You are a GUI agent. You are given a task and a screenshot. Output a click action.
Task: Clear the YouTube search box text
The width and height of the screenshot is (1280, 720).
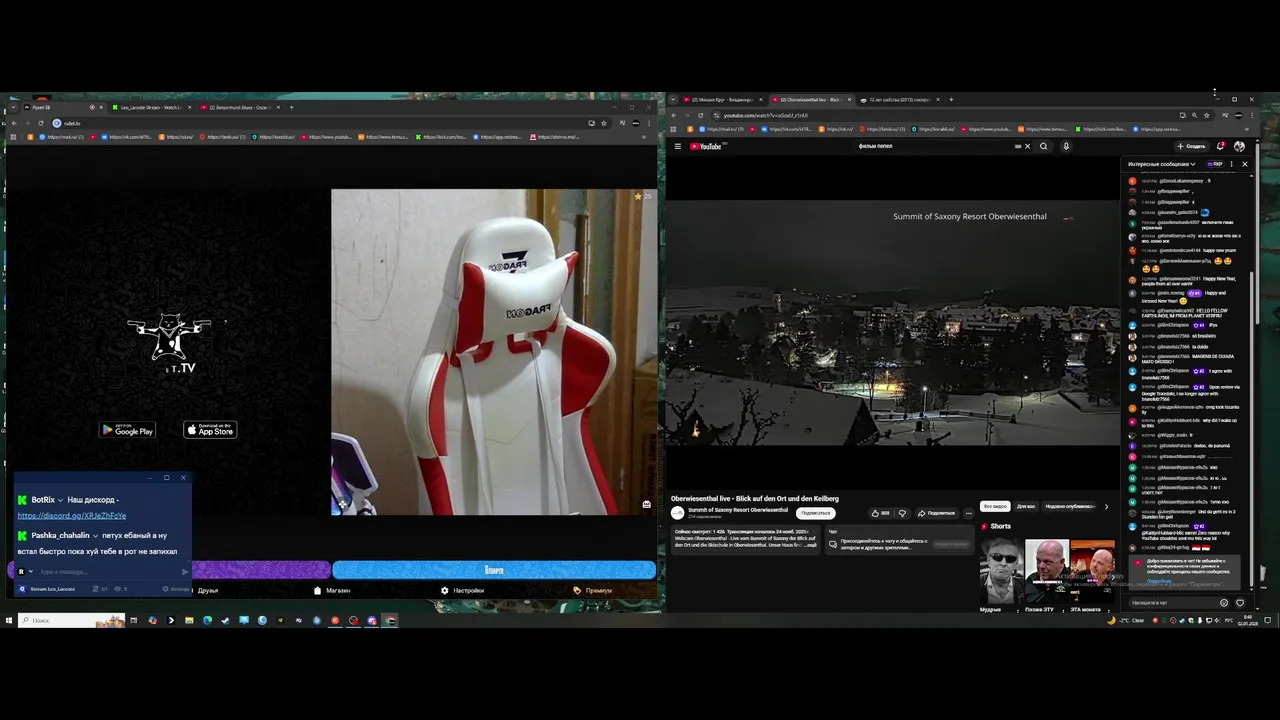pos(1027,146)
